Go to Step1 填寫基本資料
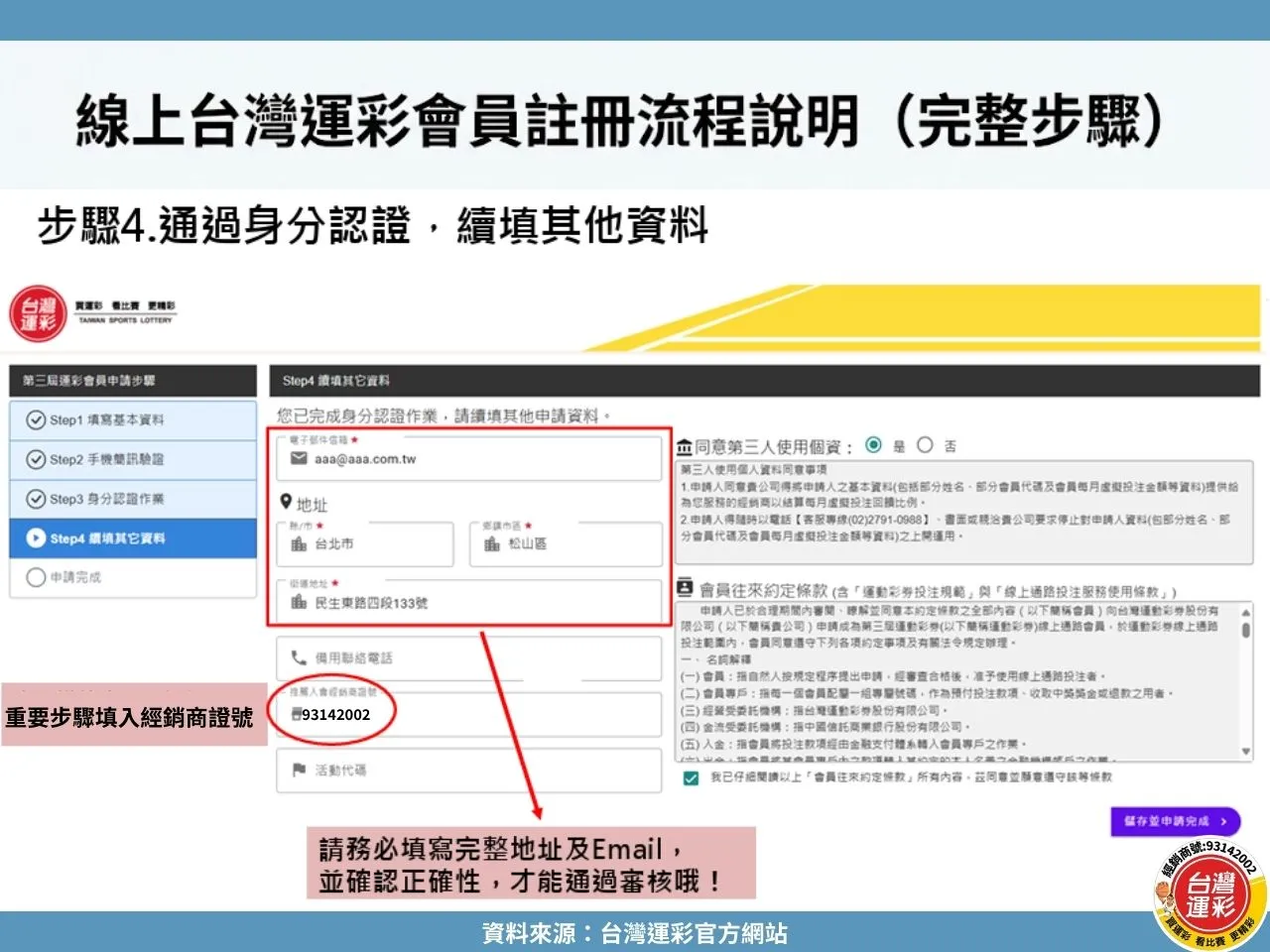1270x952 pixels. 133,420
